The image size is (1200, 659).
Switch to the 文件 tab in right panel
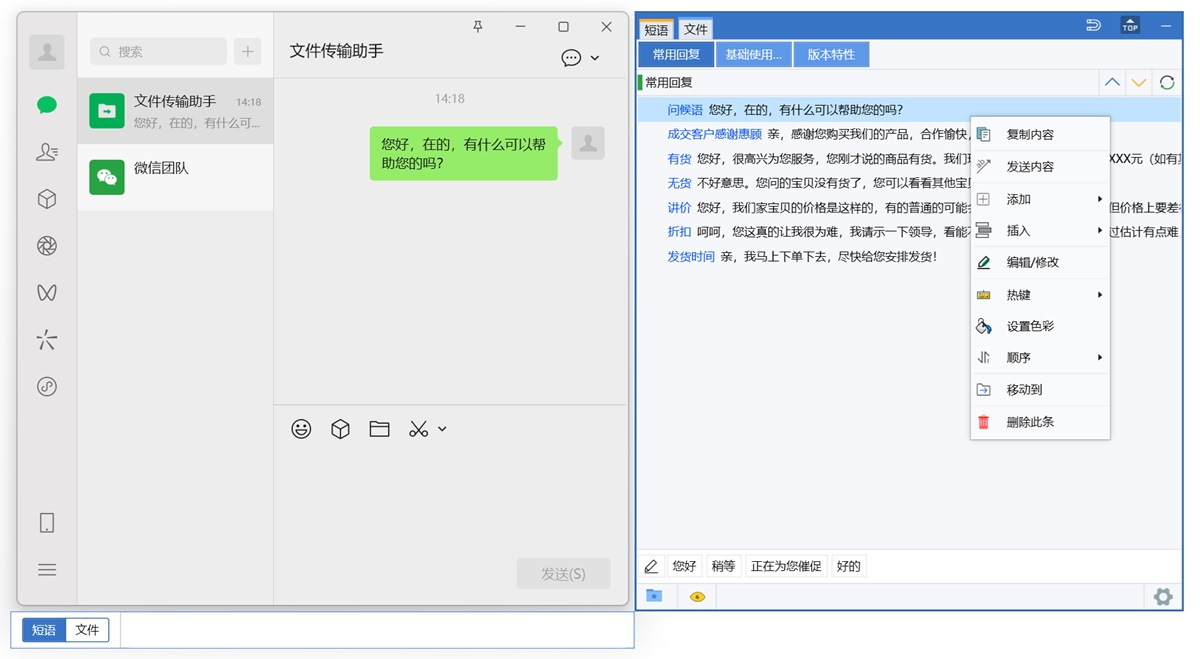click(696, 29)
